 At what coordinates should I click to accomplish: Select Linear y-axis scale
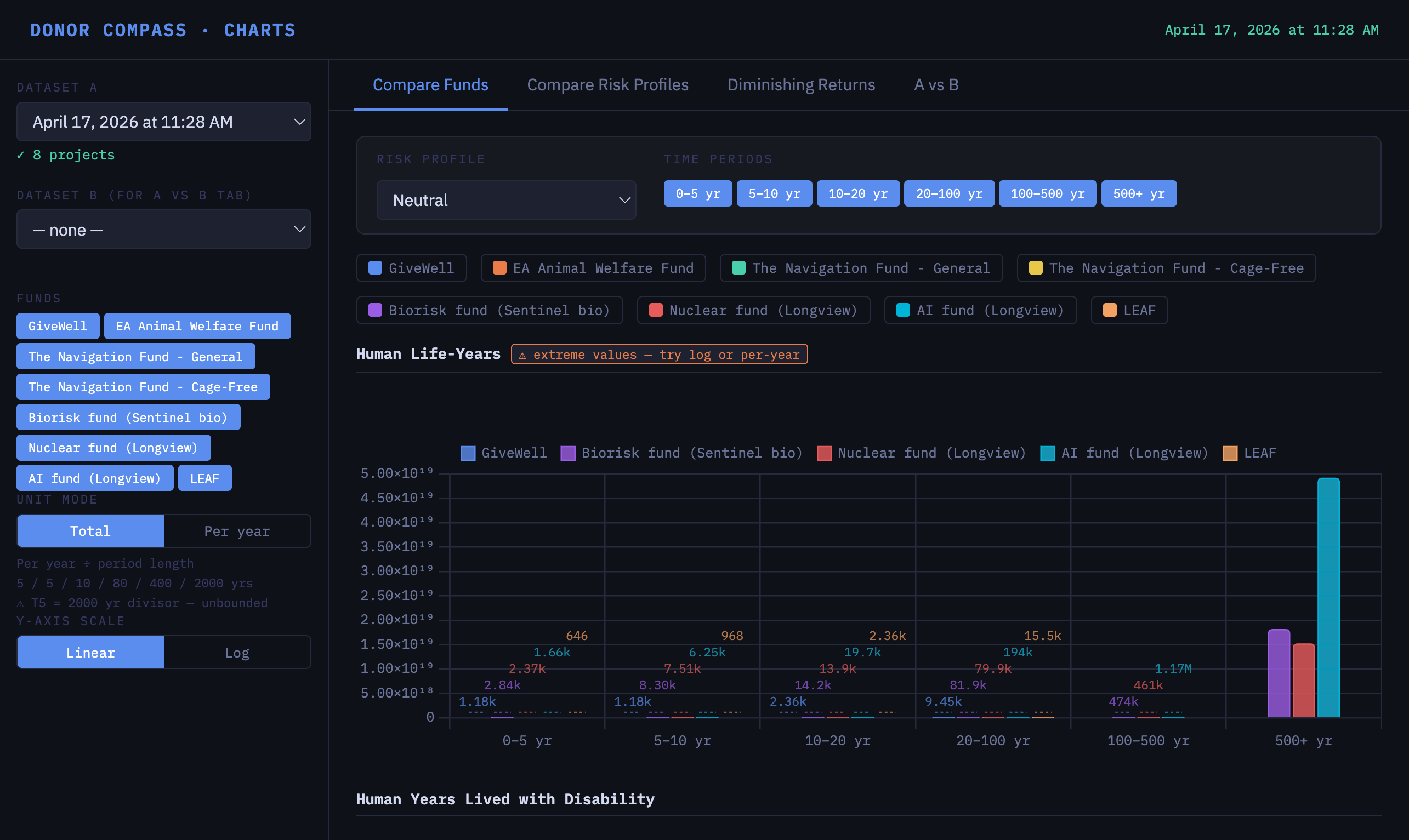(90, 652)
